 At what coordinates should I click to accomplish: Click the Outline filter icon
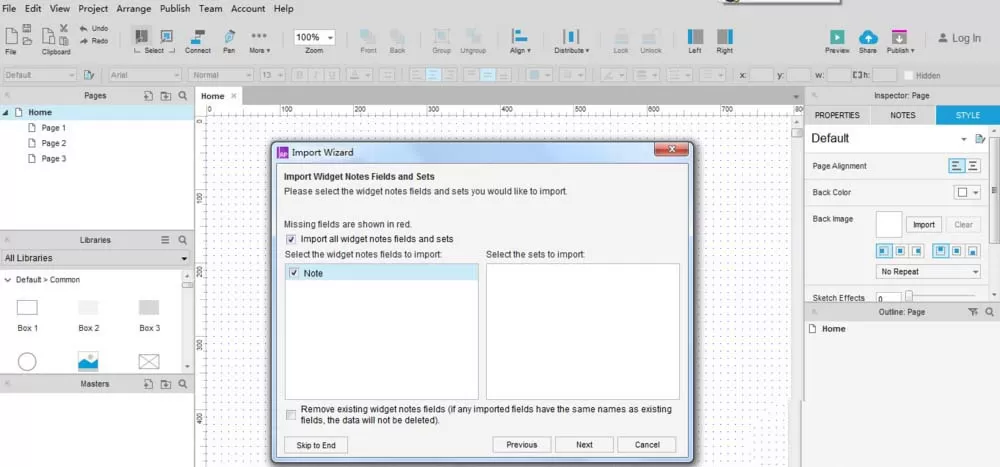[x=973, y=312]
